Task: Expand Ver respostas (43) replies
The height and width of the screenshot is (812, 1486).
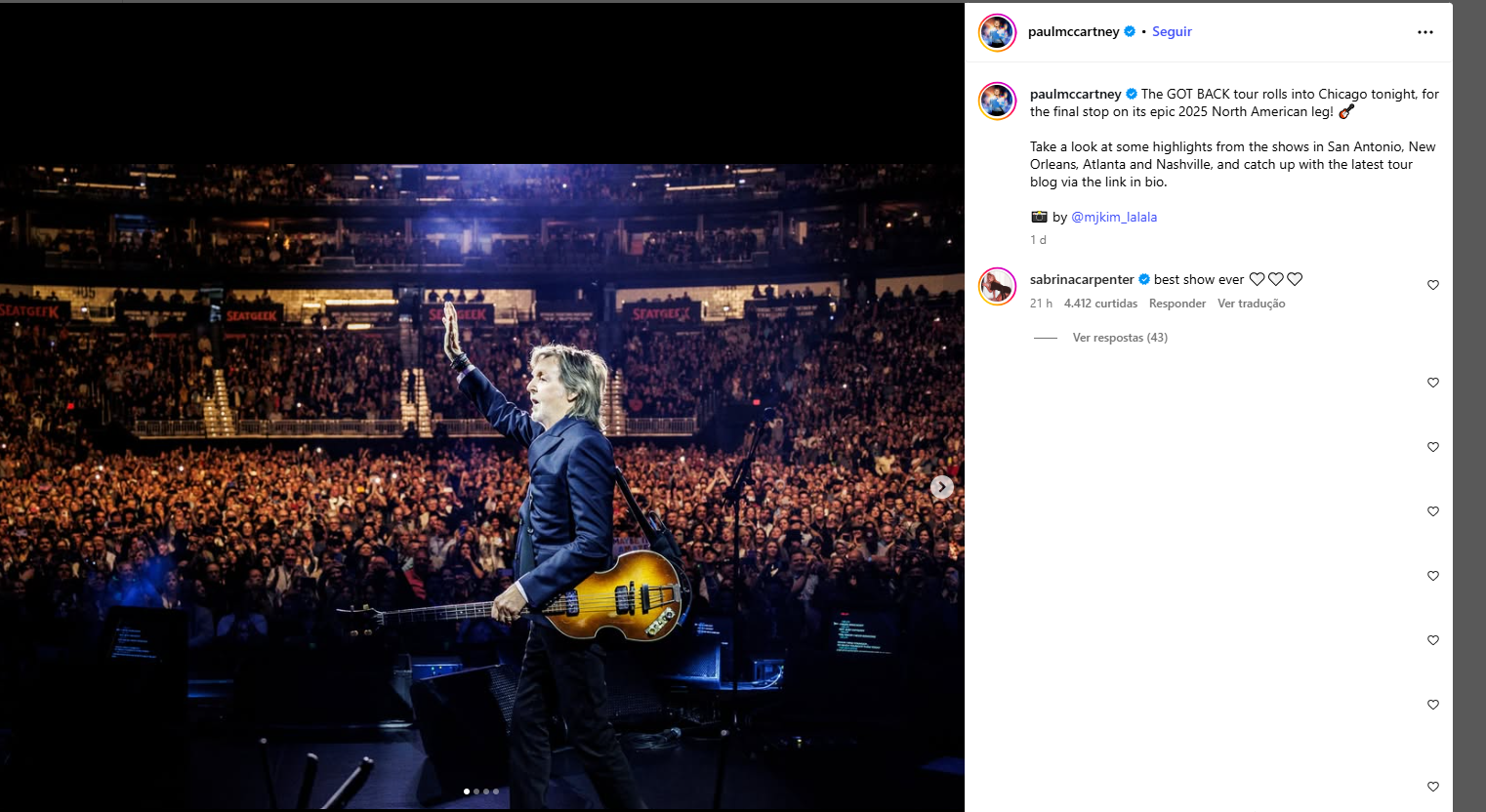Action: (x=1119, y=338)
